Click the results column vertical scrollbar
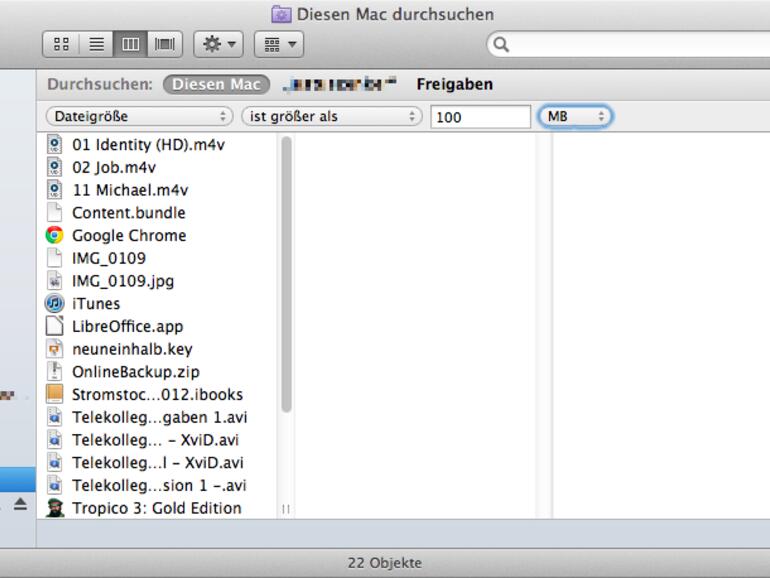The width and height of the screenshot is (770, 578). pos(286,274)
